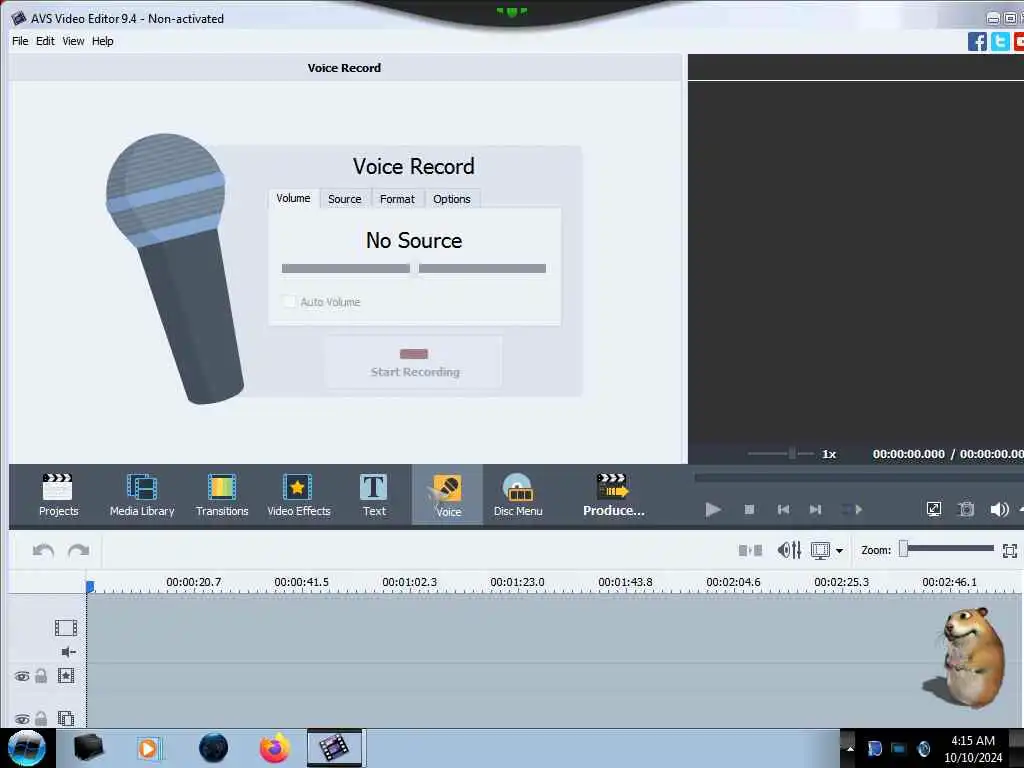This screenshot has width=1024, height=768.
Task: Zoom timeline to fit with the fit icon
Action: 1010,551
